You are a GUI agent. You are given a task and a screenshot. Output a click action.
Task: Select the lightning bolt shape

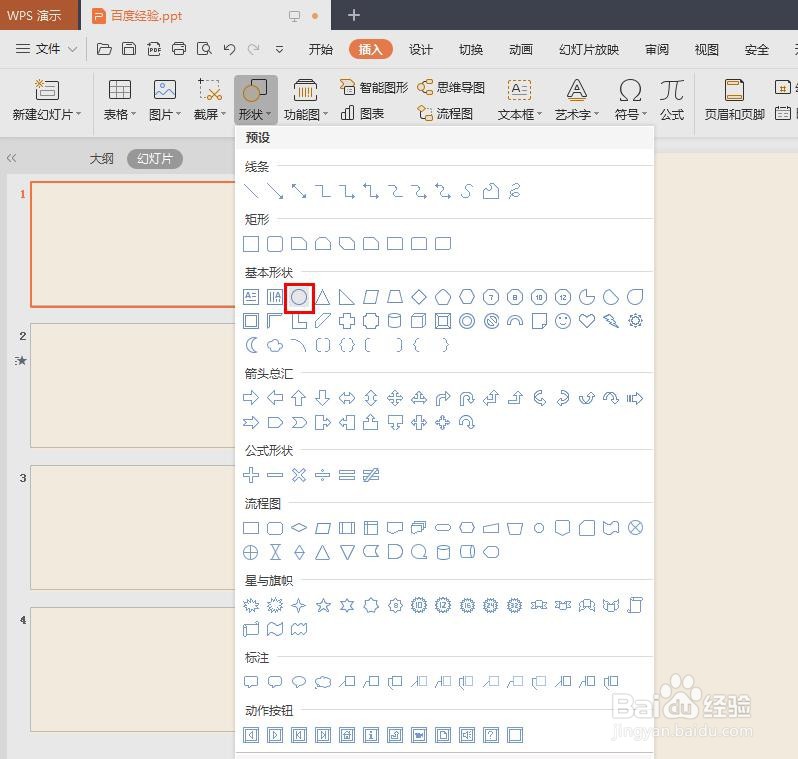tap(611, 321)
